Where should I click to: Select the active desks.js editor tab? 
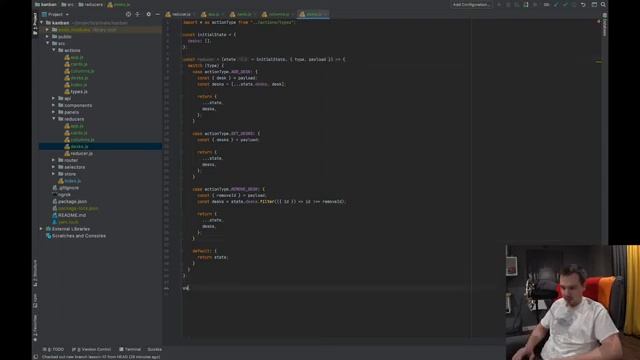313,14
